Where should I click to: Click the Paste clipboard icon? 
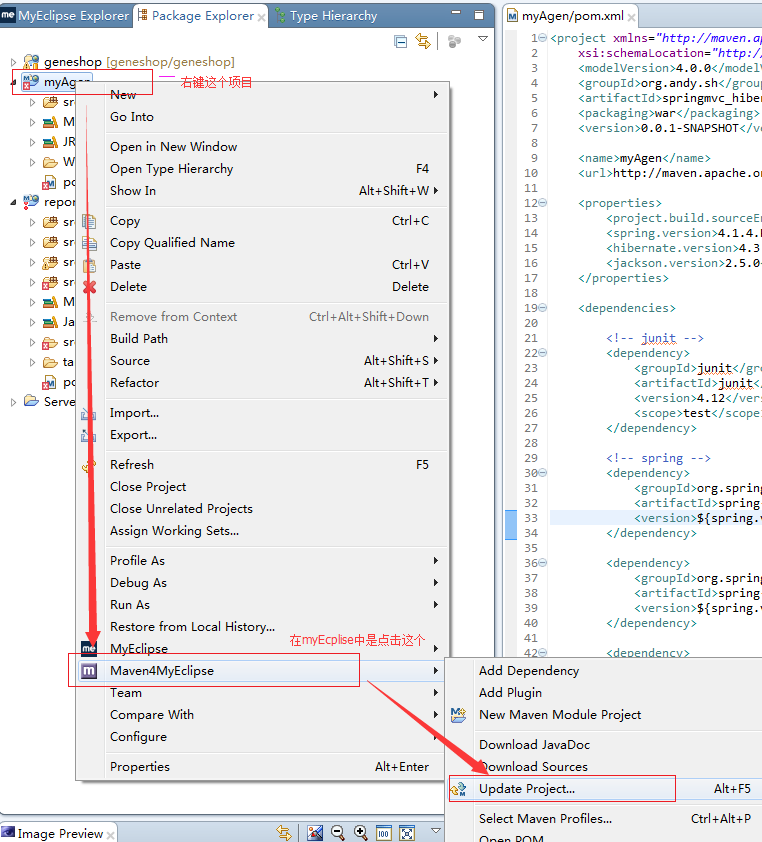(89, 265)
